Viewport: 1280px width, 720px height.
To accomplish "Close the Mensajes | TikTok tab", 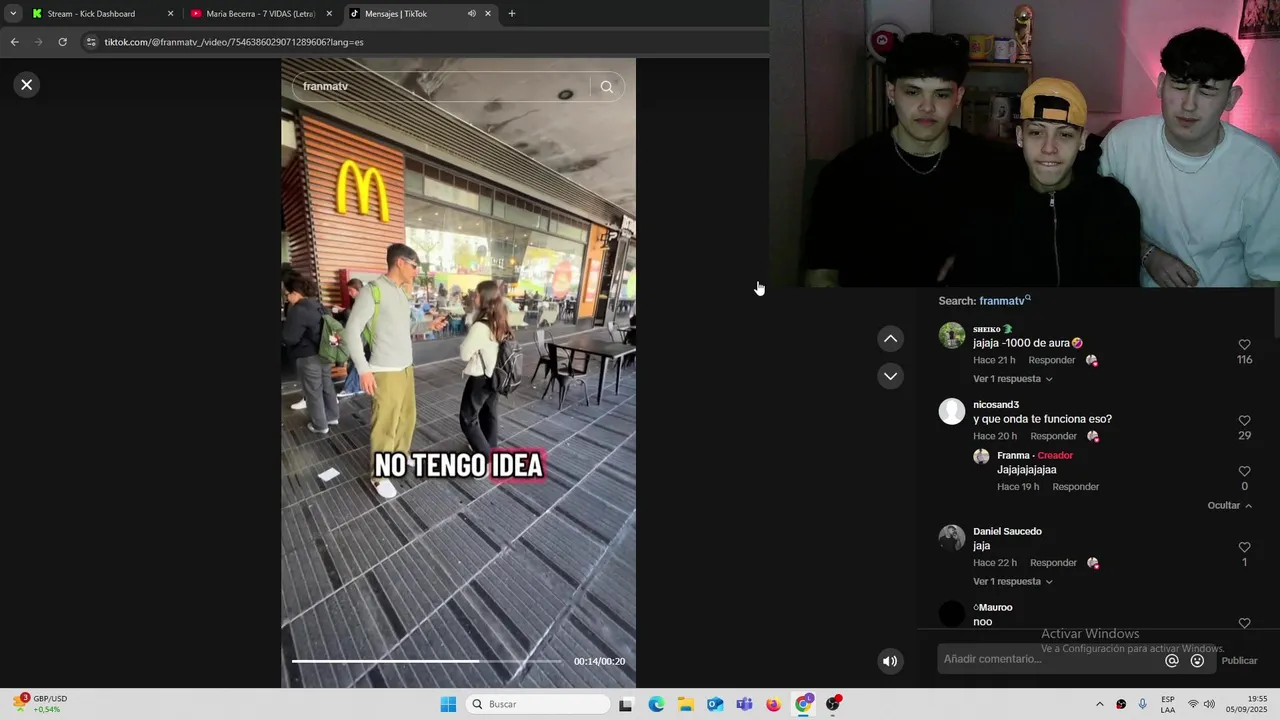I will [488, 14].
